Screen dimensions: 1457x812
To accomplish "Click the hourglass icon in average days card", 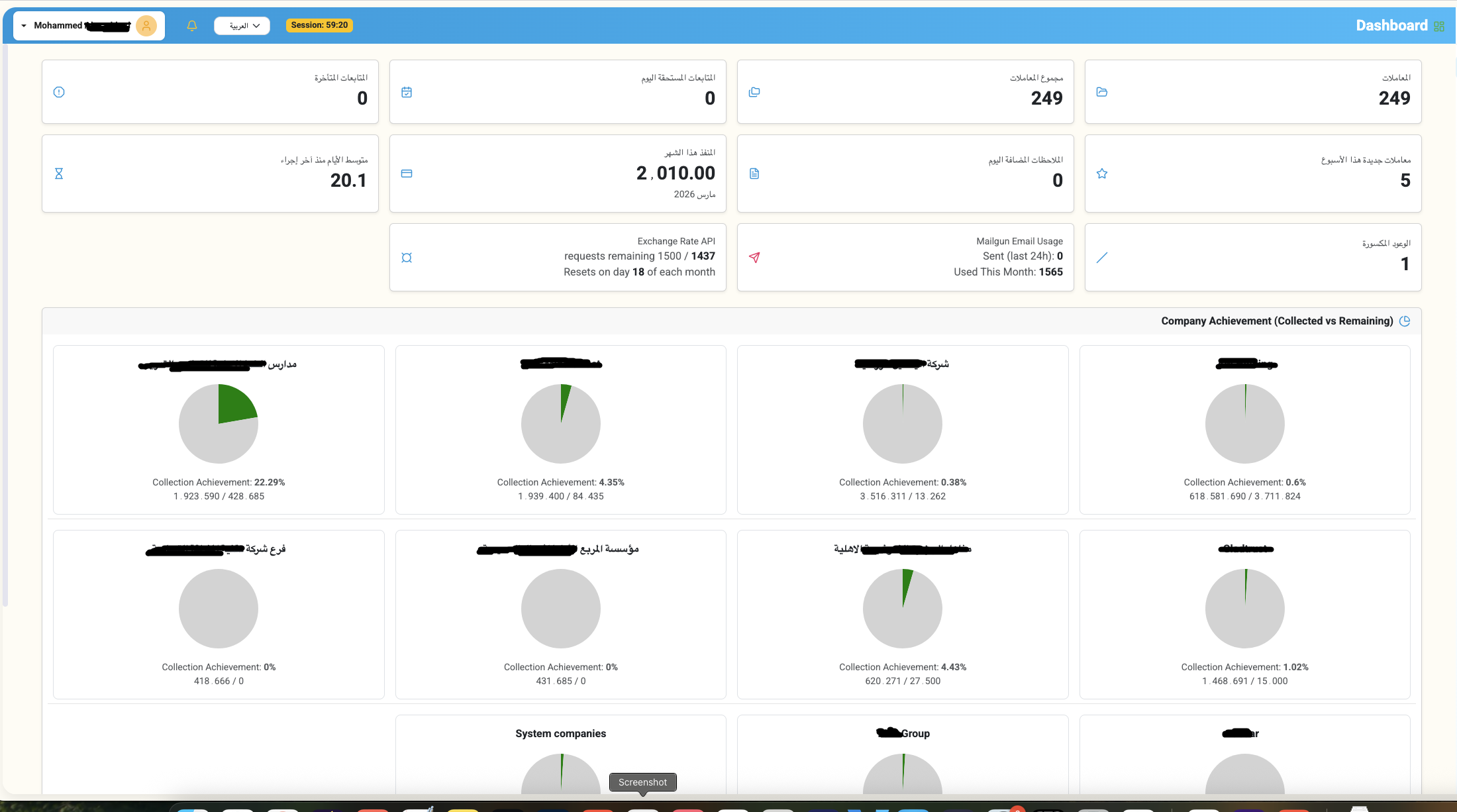I will pos(59,174).
